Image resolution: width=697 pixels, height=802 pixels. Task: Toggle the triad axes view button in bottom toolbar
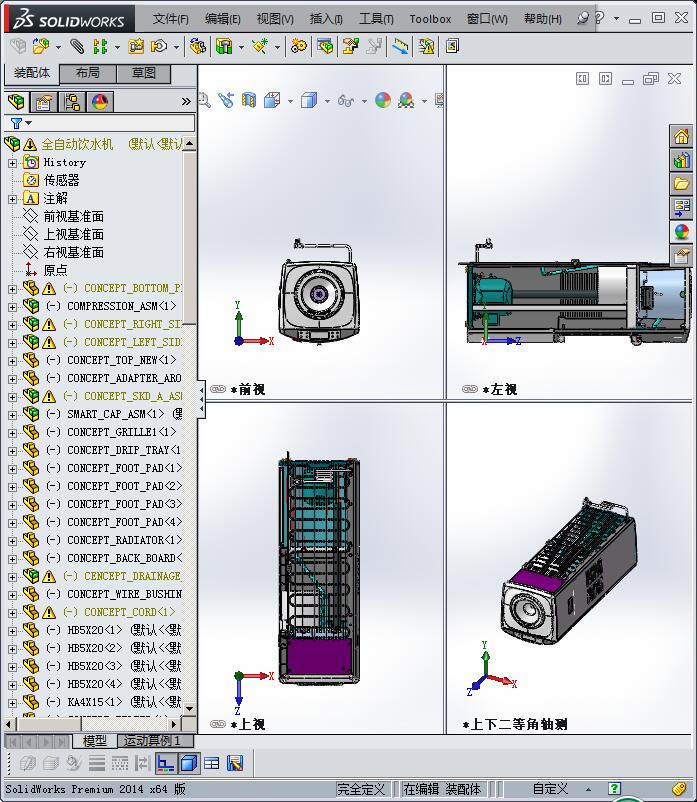[165, 763]
